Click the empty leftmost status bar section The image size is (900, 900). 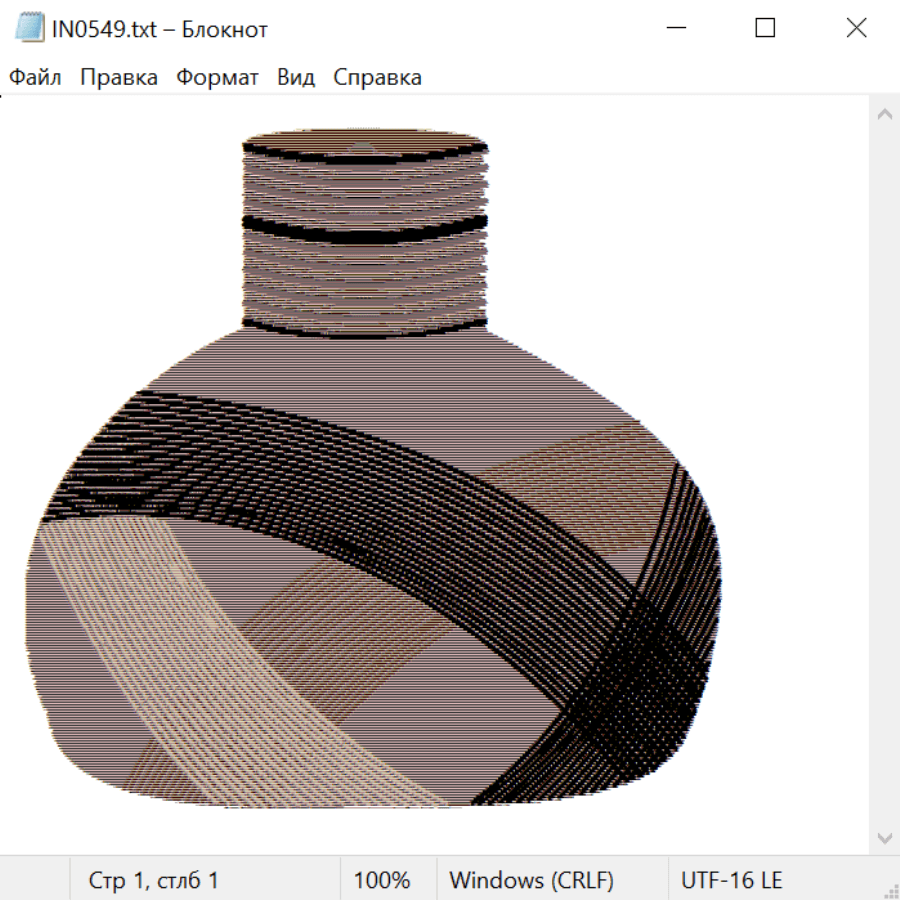[x=35, y=881]
